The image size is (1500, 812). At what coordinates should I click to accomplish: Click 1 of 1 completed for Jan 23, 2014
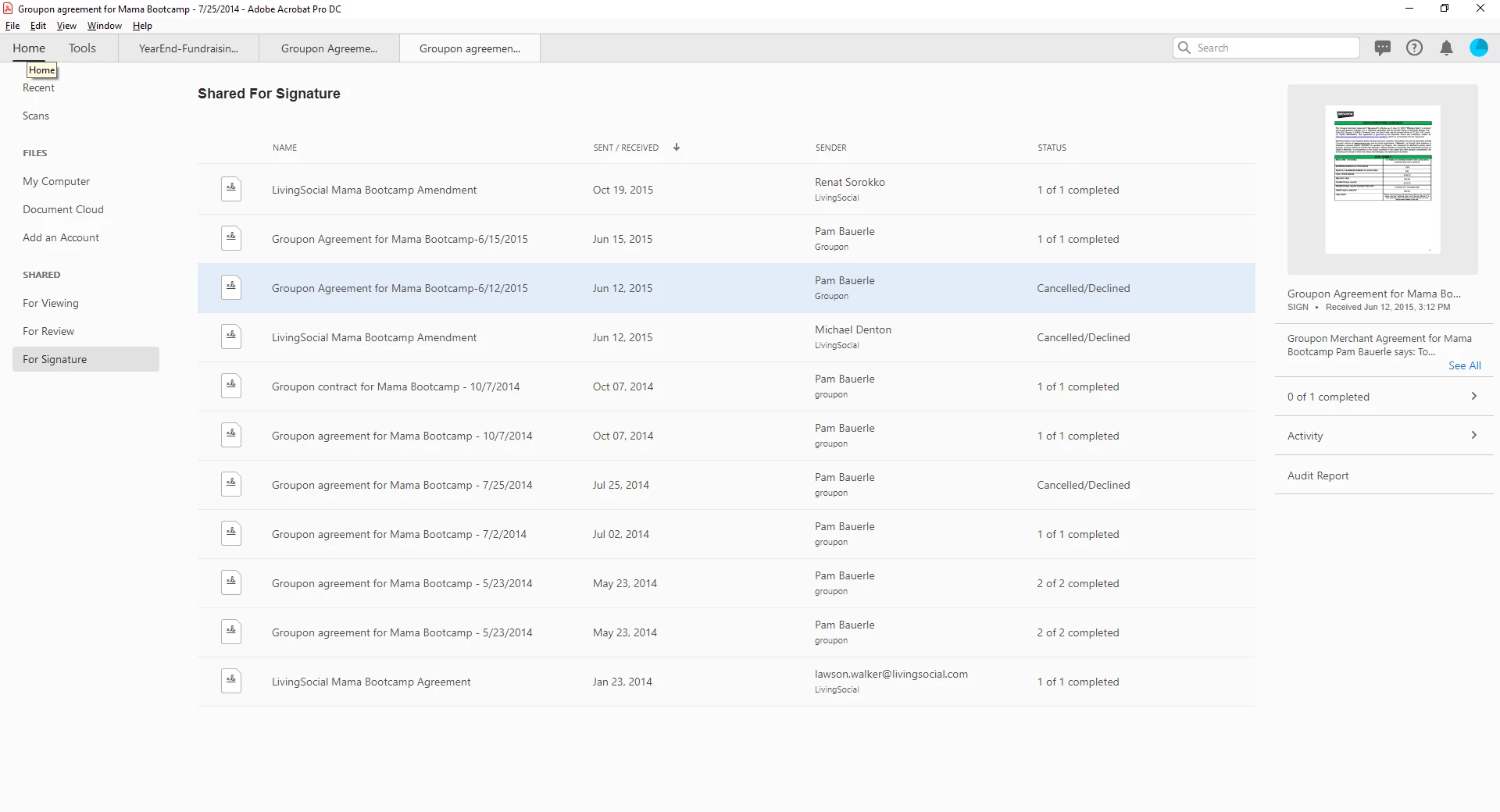coord(1078,682)
